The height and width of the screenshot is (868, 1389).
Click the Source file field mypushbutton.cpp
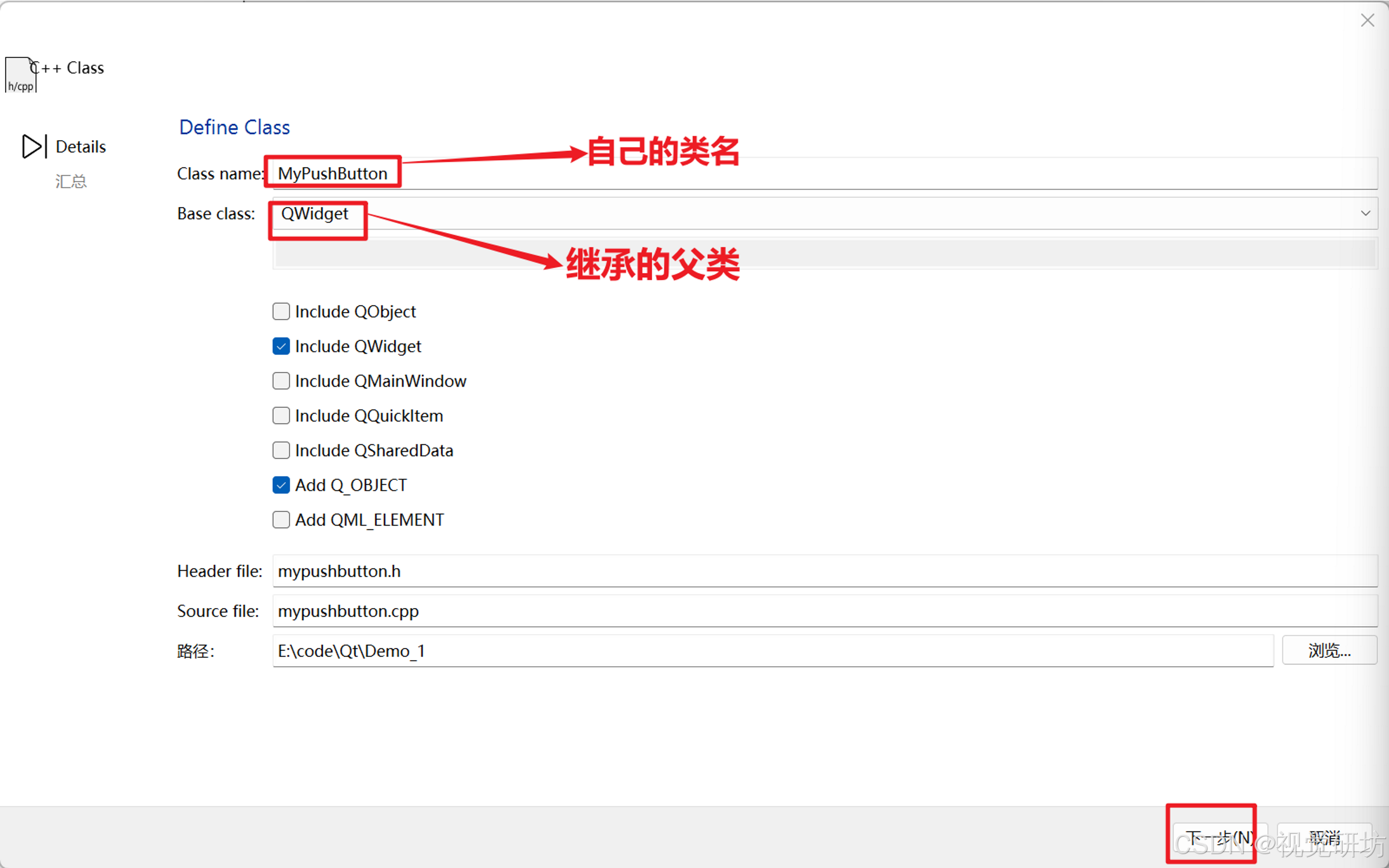click(810, 611)
